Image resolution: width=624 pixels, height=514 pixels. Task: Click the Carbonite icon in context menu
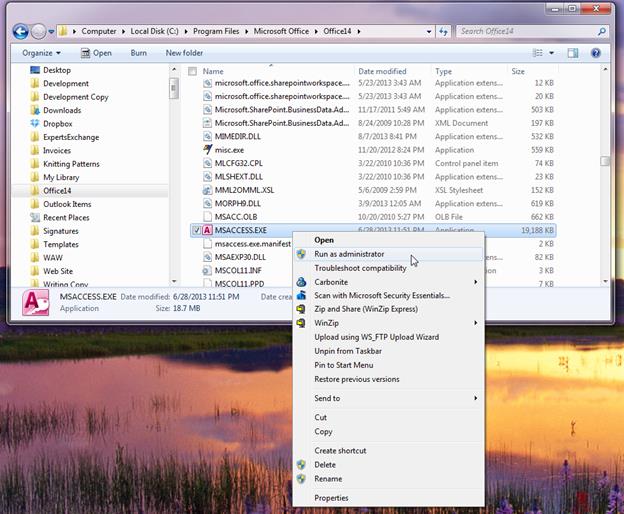point(301,282)
